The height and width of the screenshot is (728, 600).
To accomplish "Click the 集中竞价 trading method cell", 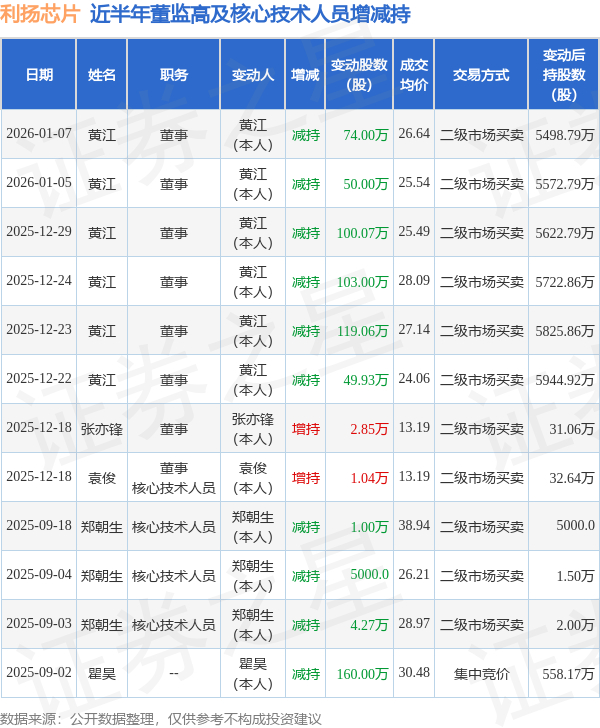I will point(482,674).
